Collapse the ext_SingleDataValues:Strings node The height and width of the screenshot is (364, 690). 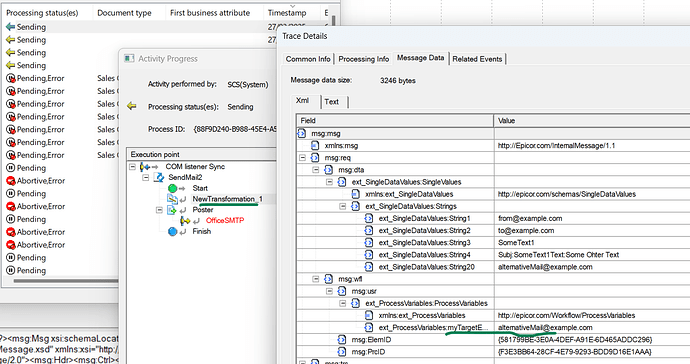342,206
